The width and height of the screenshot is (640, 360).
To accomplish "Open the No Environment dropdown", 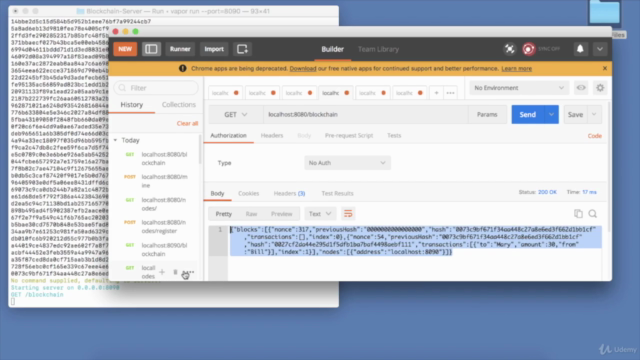I will [x=519, y=88].
